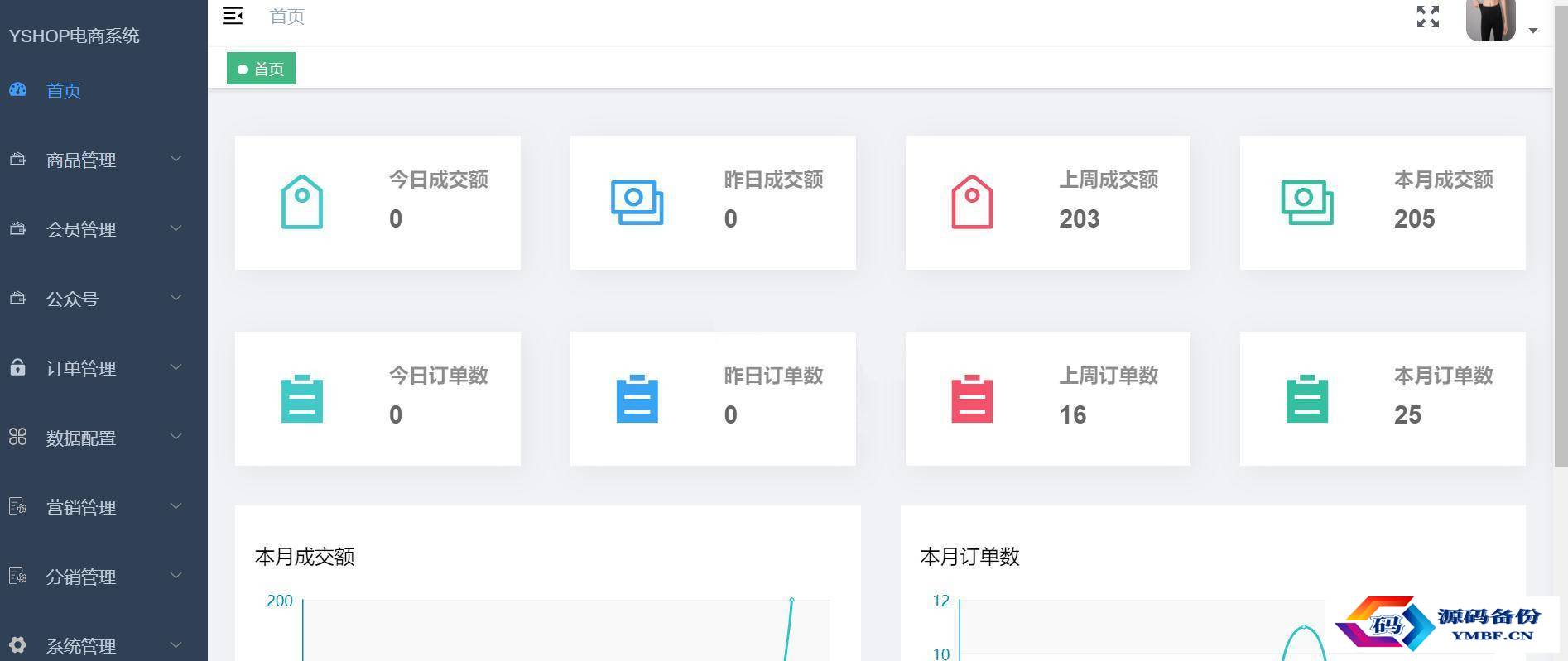This screenshot has height=661, width=1568.
Task: Click 本月成交额 chart title
Action: point(305,557)
